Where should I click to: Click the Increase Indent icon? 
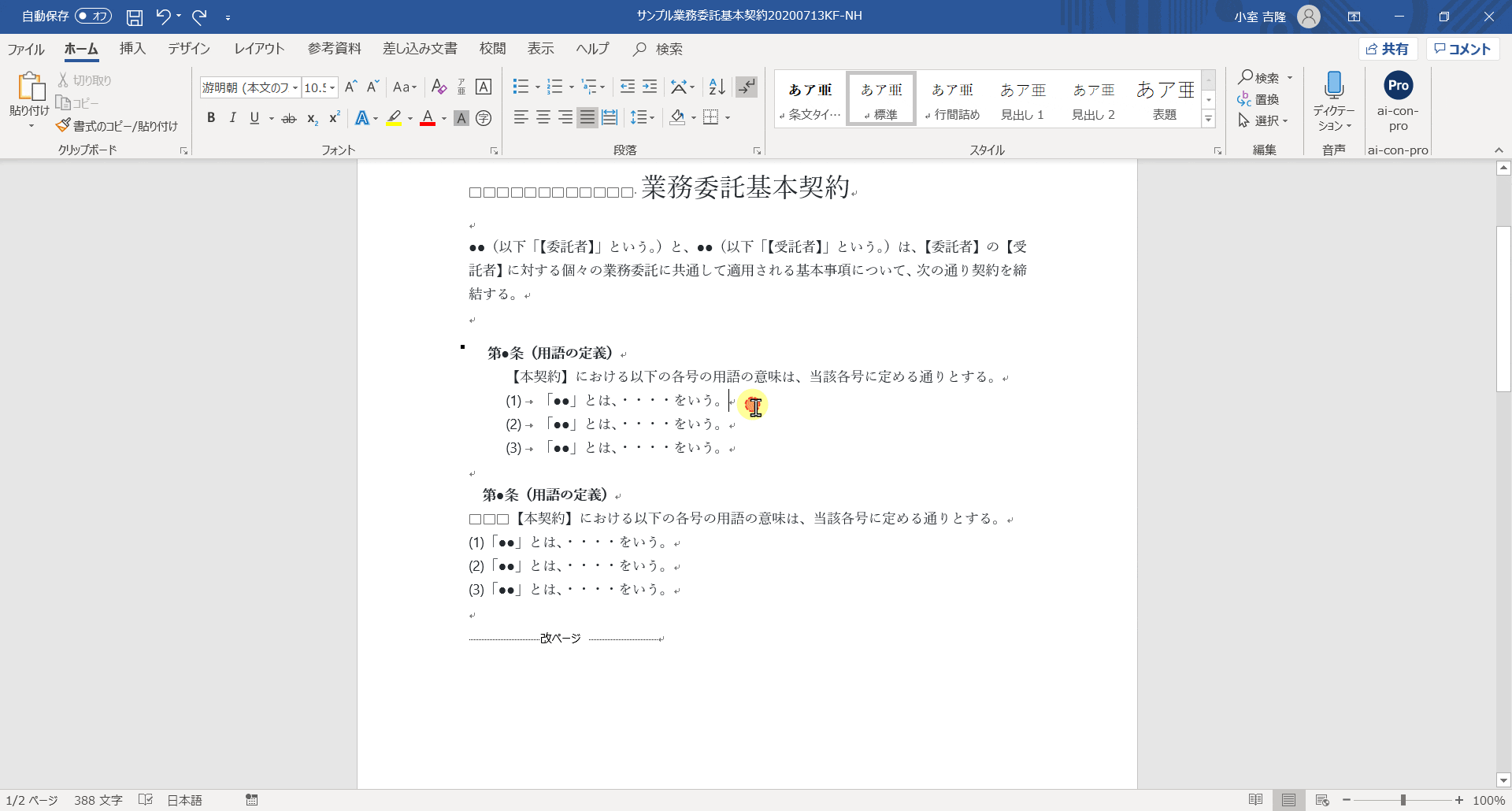tap(650, 87)
